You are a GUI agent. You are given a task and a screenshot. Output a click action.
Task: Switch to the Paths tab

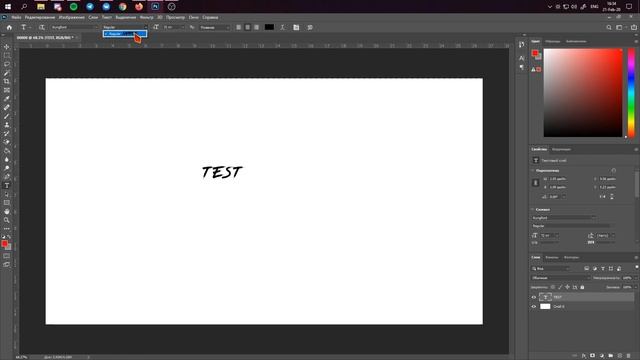point(571,258)
